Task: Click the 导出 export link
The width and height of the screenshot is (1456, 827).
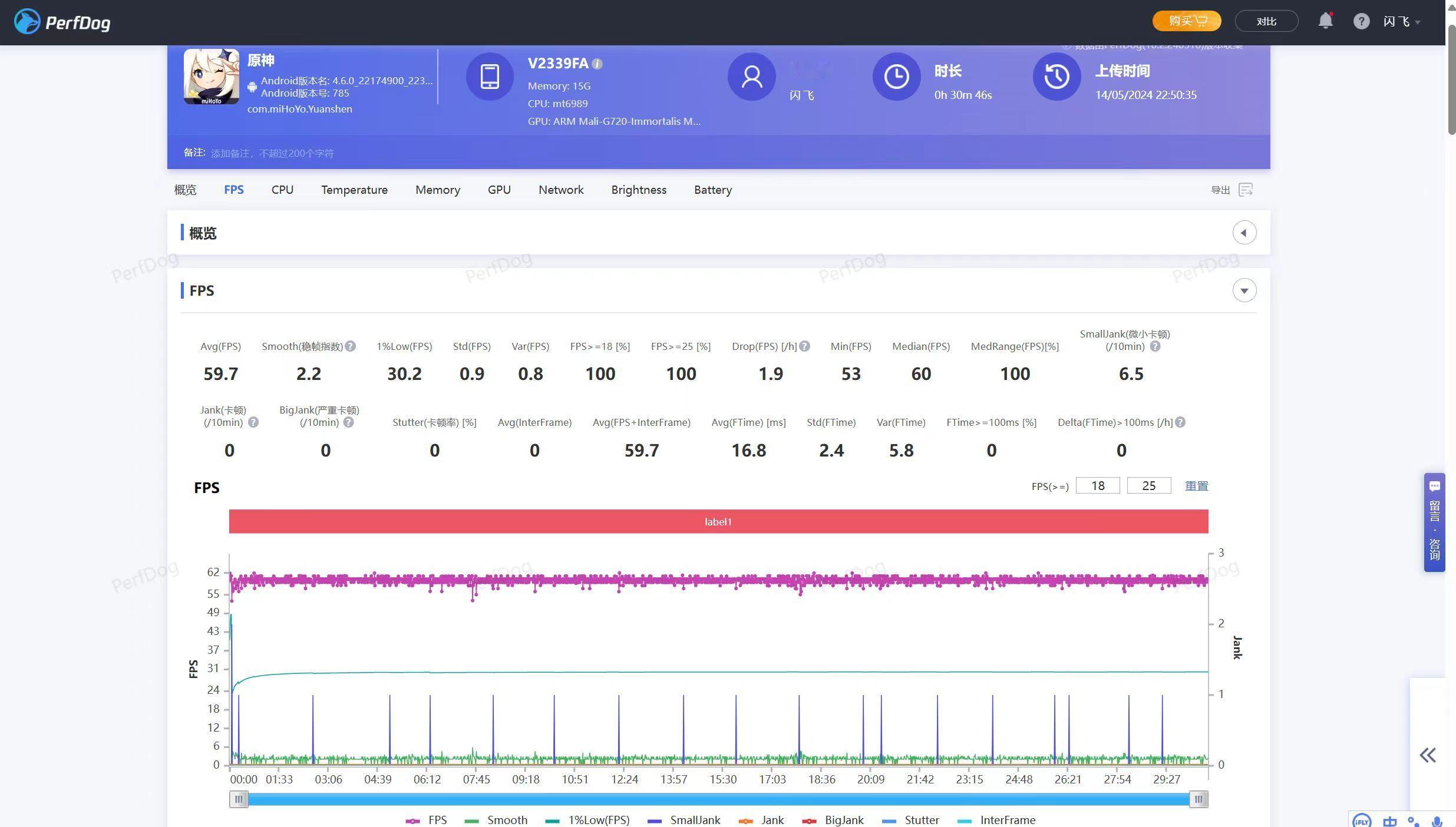Action: pyautogui.click(x=1220, y=190)
